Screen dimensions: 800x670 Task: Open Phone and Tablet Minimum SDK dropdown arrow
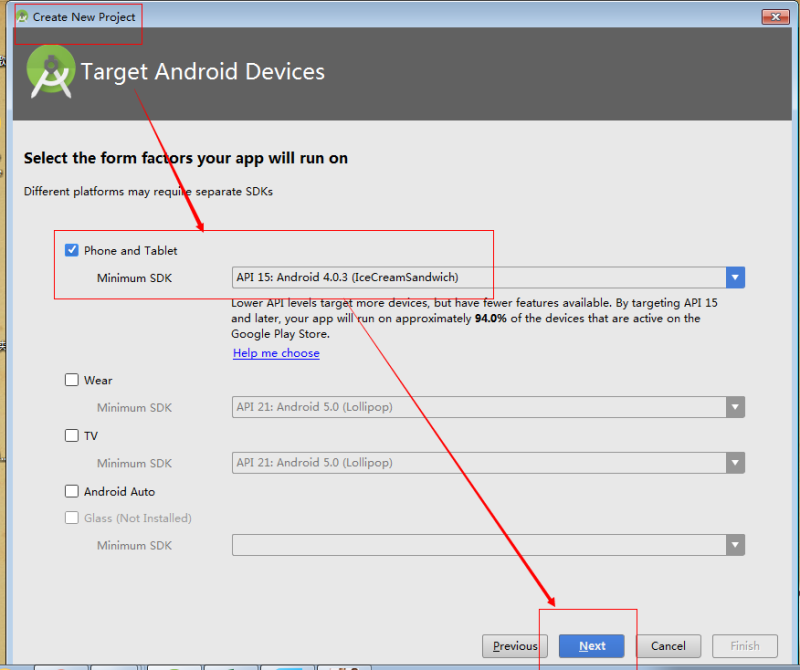(x=735, y=278)
